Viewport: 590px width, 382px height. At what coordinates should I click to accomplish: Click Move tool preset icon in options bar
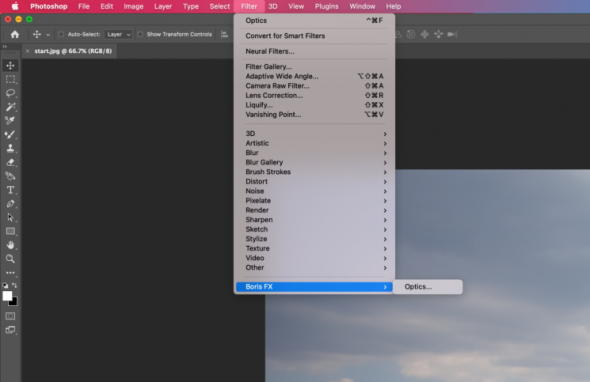click(36, 34)
